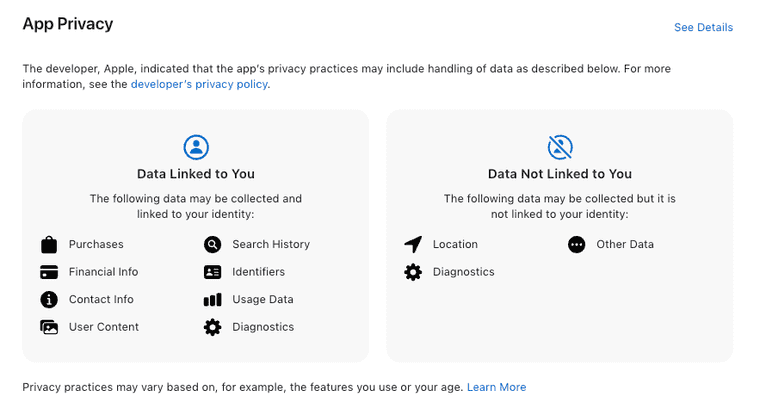This screenshot has width=766, height=416.
Task: Click the Identifiers ID card icon
Action: [x=212, y=272]
